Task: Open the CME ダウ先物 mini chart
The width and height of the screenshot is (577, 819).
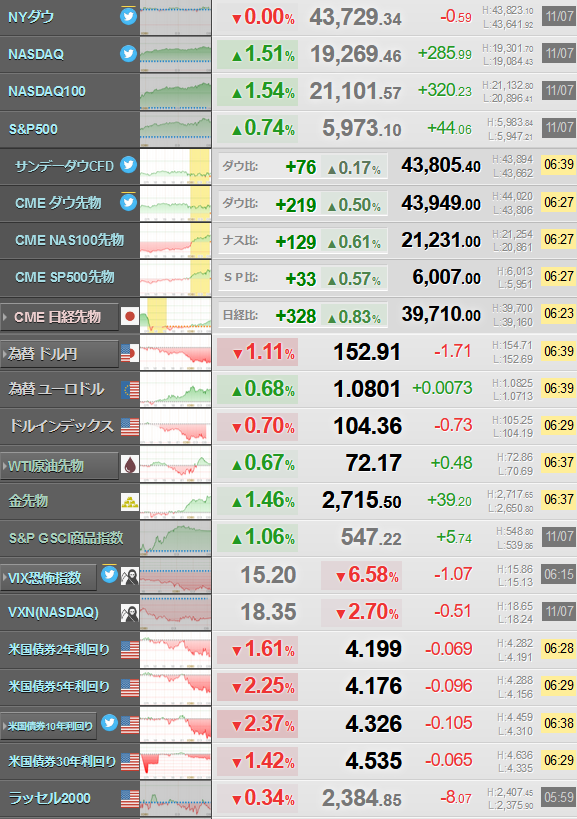Action: [x=175, y=204]
